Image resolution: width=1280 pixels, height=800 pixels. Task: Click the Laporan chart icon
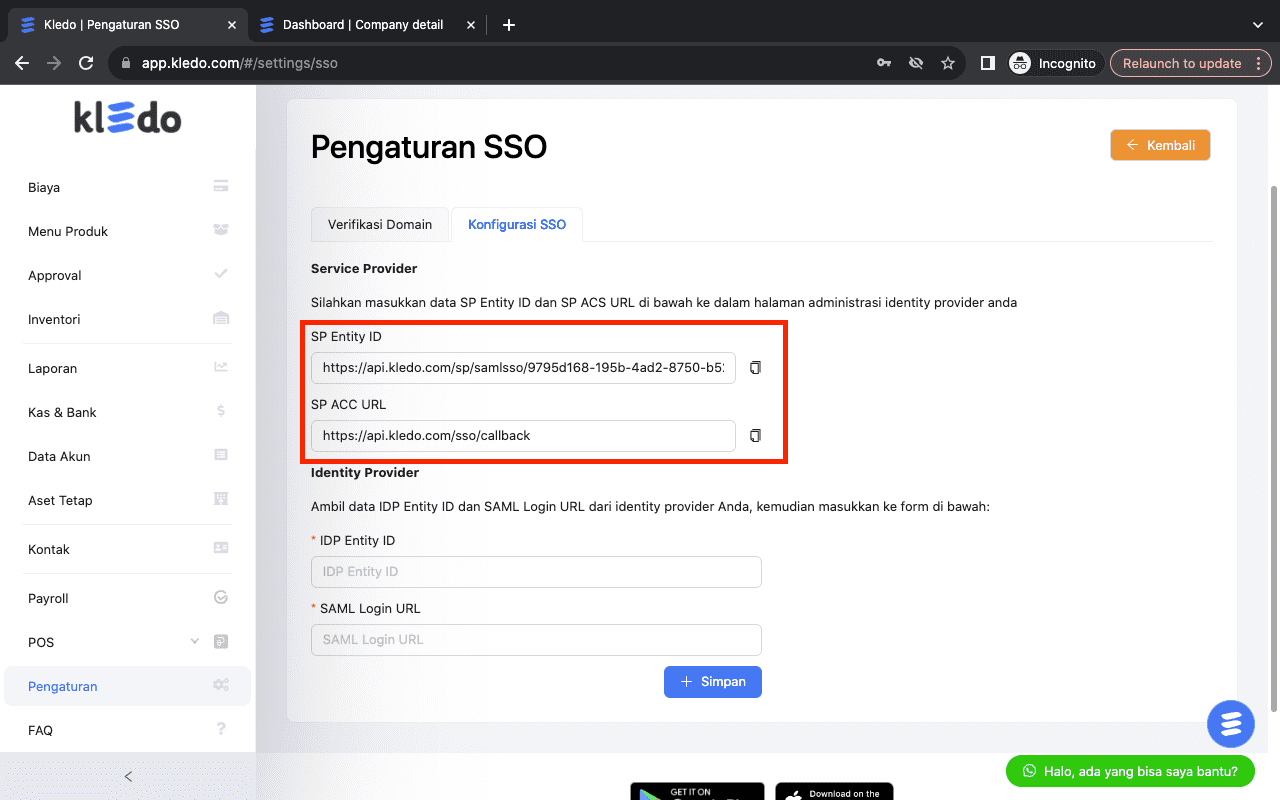[220, 367]
